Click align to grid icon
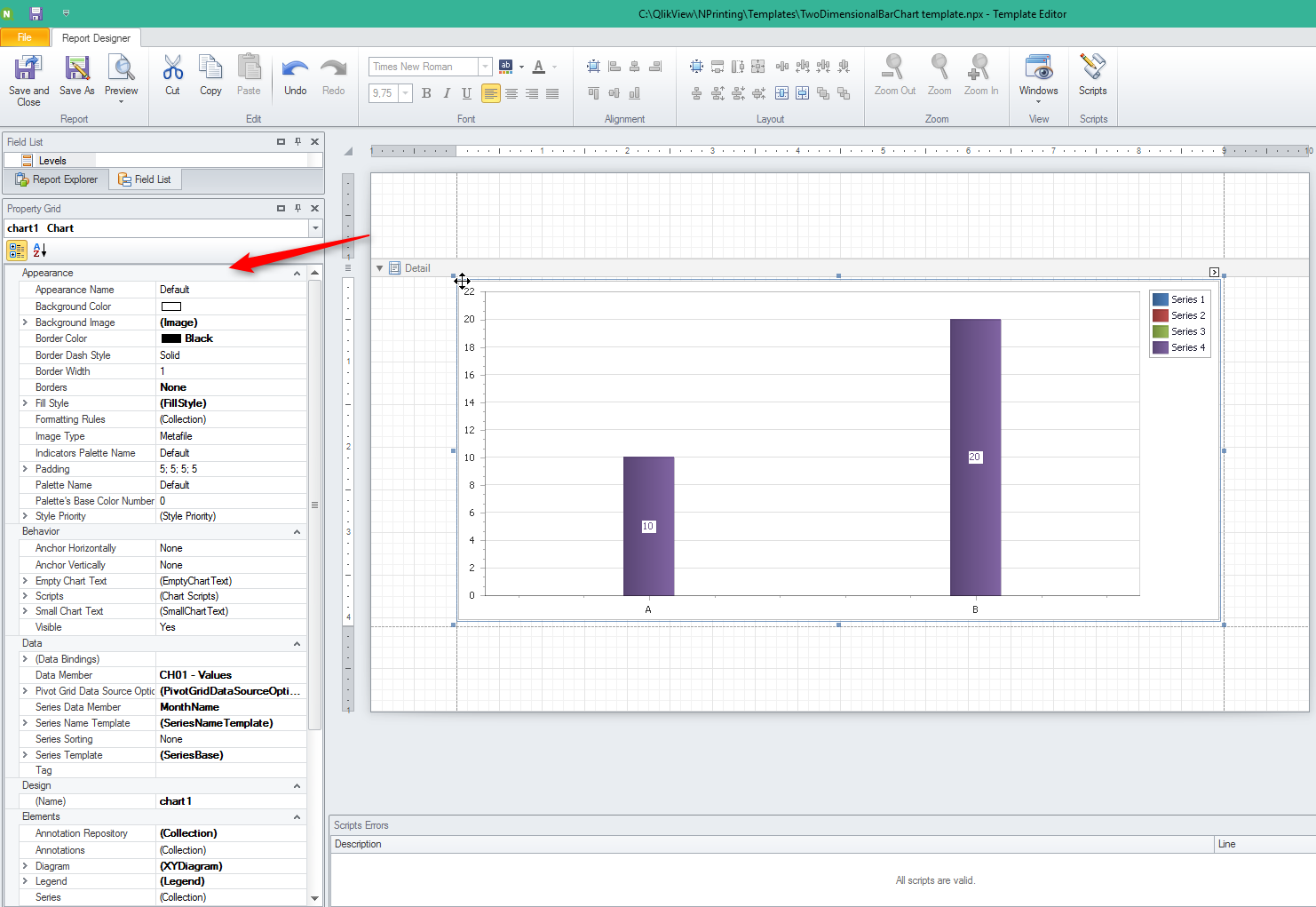 [x=593, y=67]
